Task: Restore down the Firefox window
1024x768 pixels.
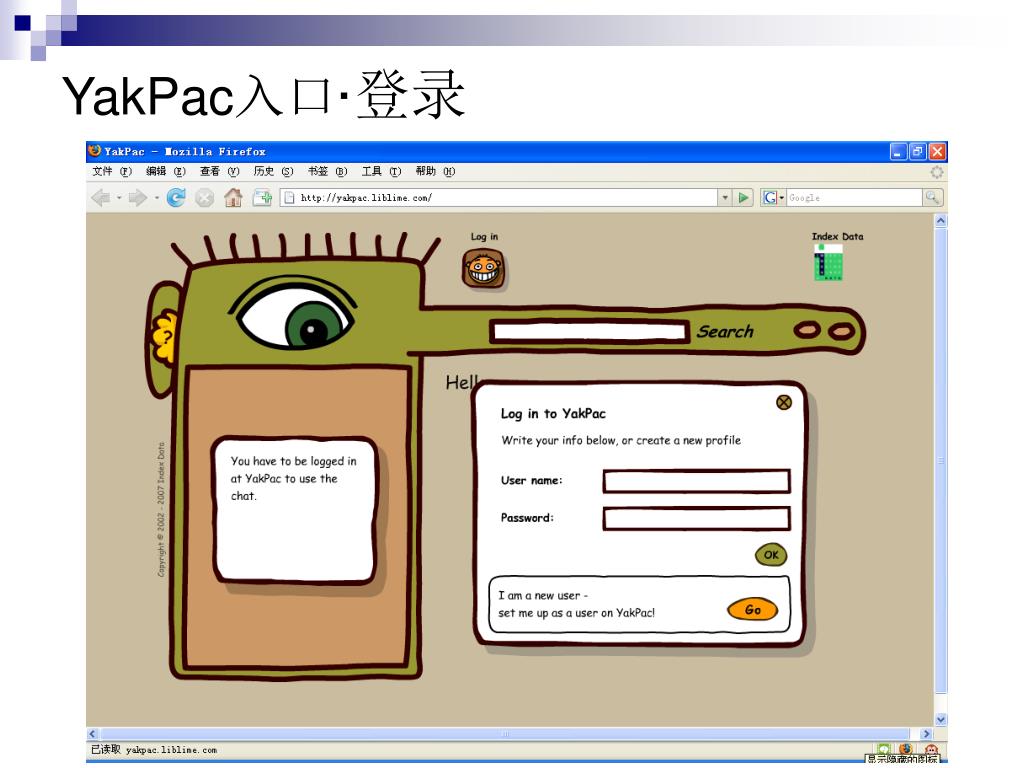Action: pos(918,152)
